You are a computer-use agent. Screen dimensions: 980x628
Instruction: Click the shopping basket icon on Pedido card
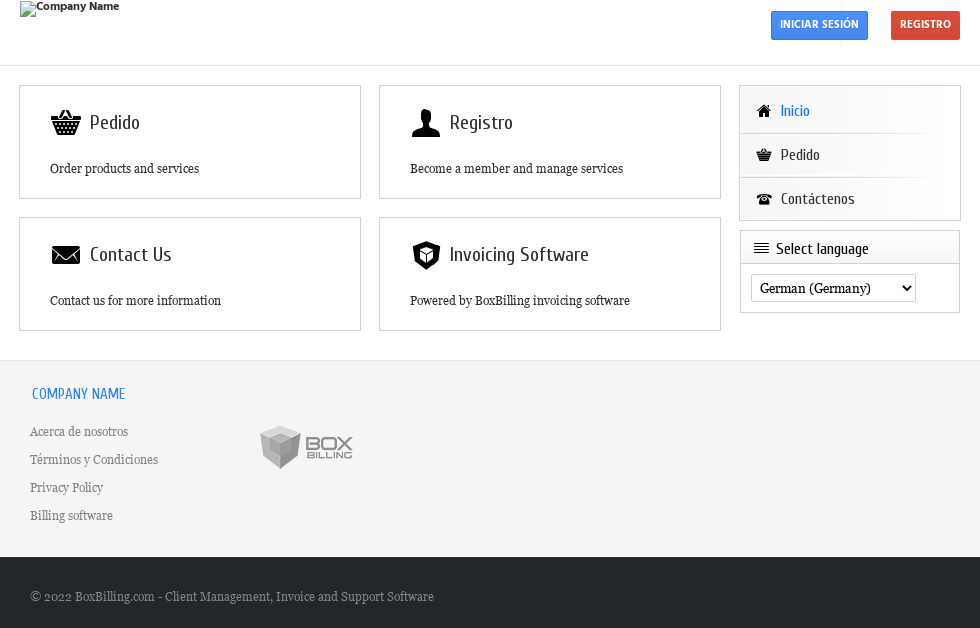[66, 122]
